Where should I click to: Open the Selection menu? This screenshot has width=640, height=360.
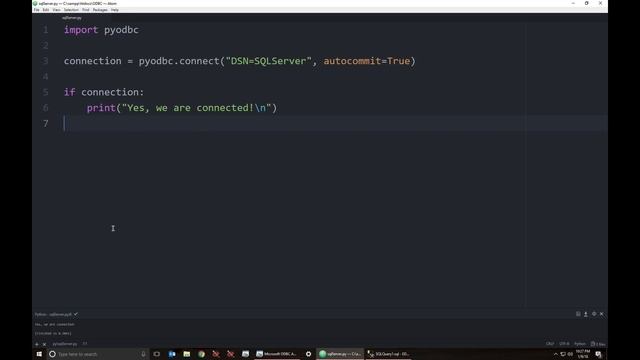pos(71,10)
